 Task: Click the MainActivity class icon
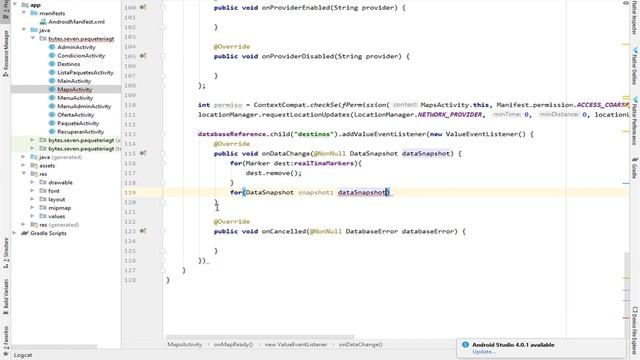coord(52,81)
